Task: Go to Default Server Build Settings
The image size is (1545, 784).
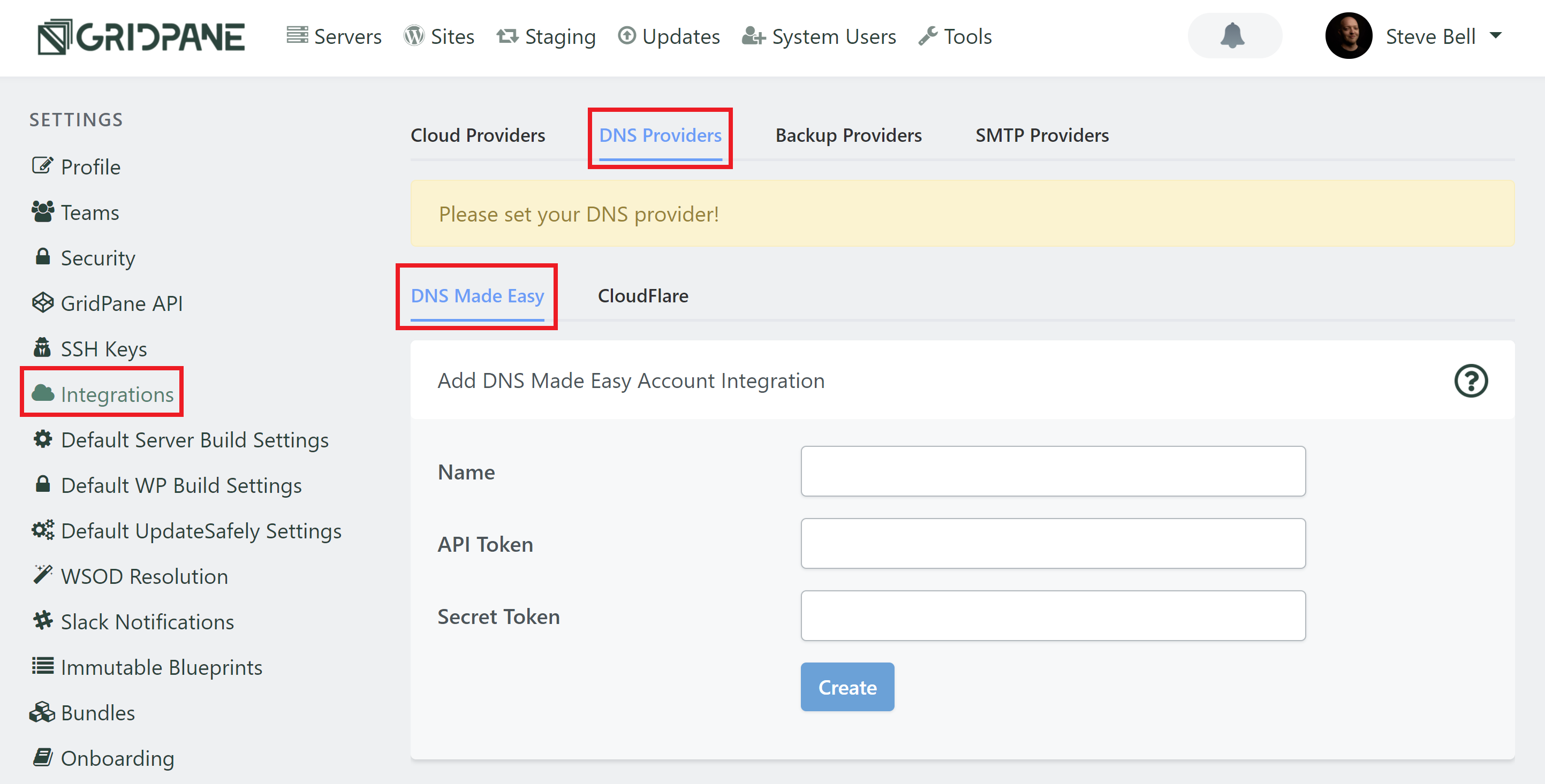Action: pos(194,440)
